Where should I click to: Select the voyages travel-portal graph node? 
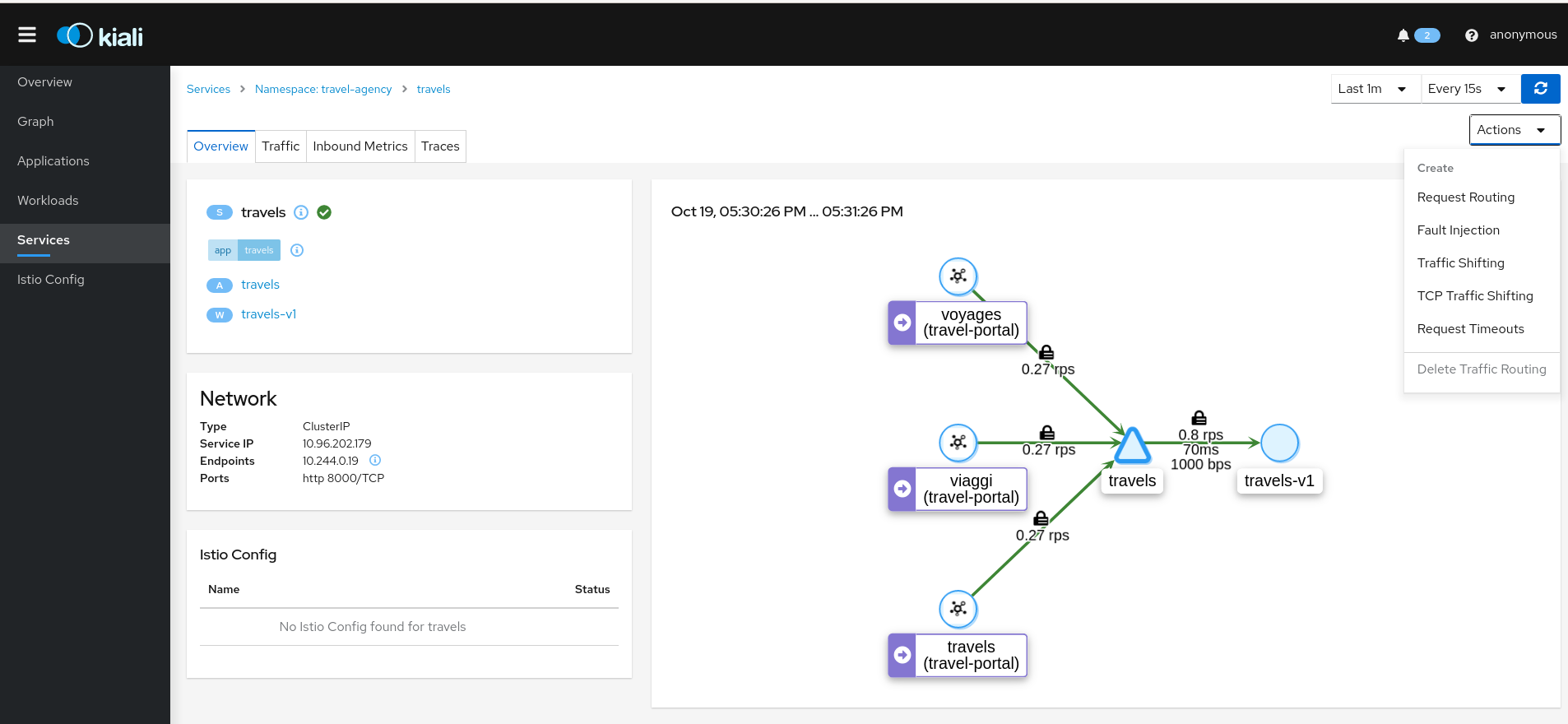click(958, 276)
